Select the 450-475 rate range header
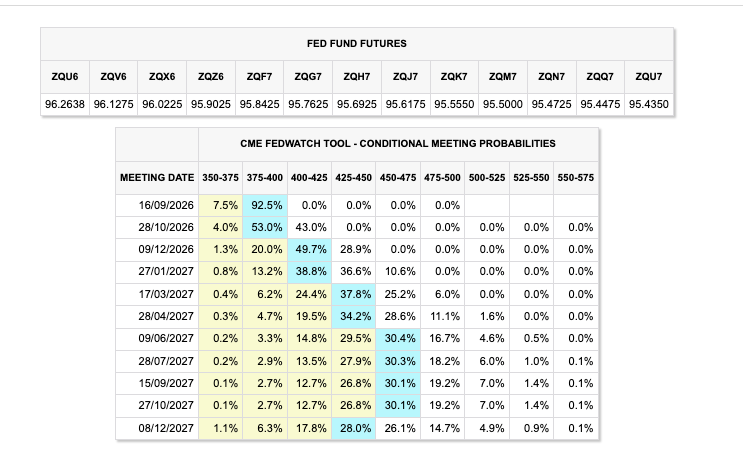The height and width of the screenshot is (471, 743). (398, 178)
